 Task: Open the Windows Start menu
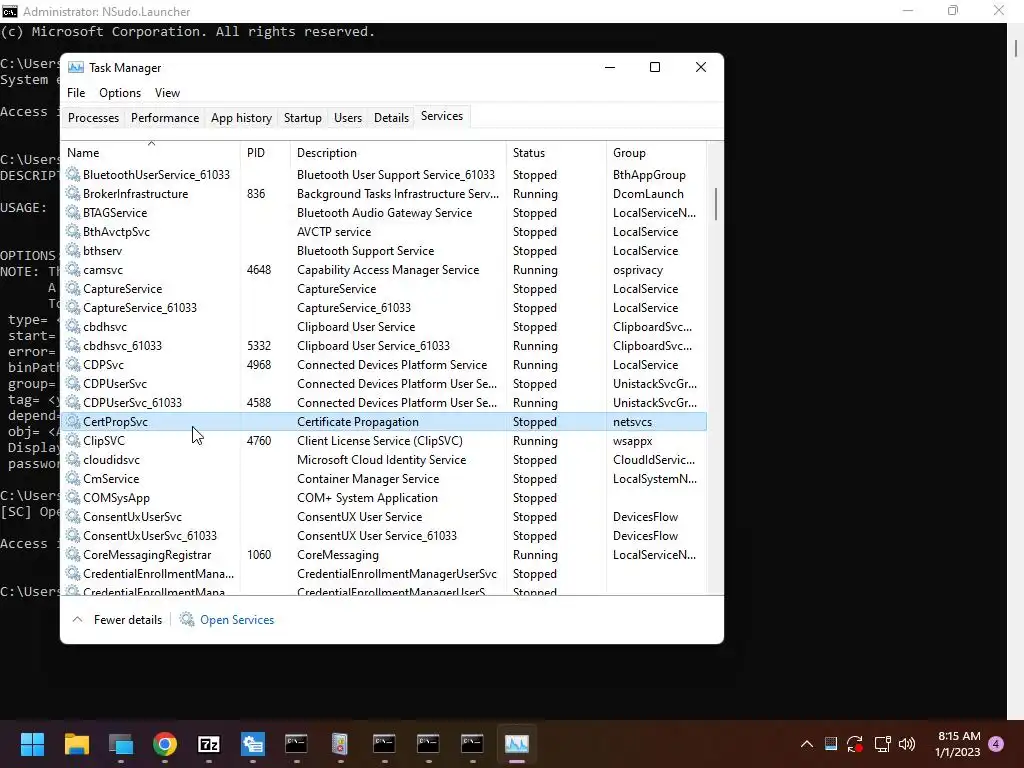(x=32, y=744)
